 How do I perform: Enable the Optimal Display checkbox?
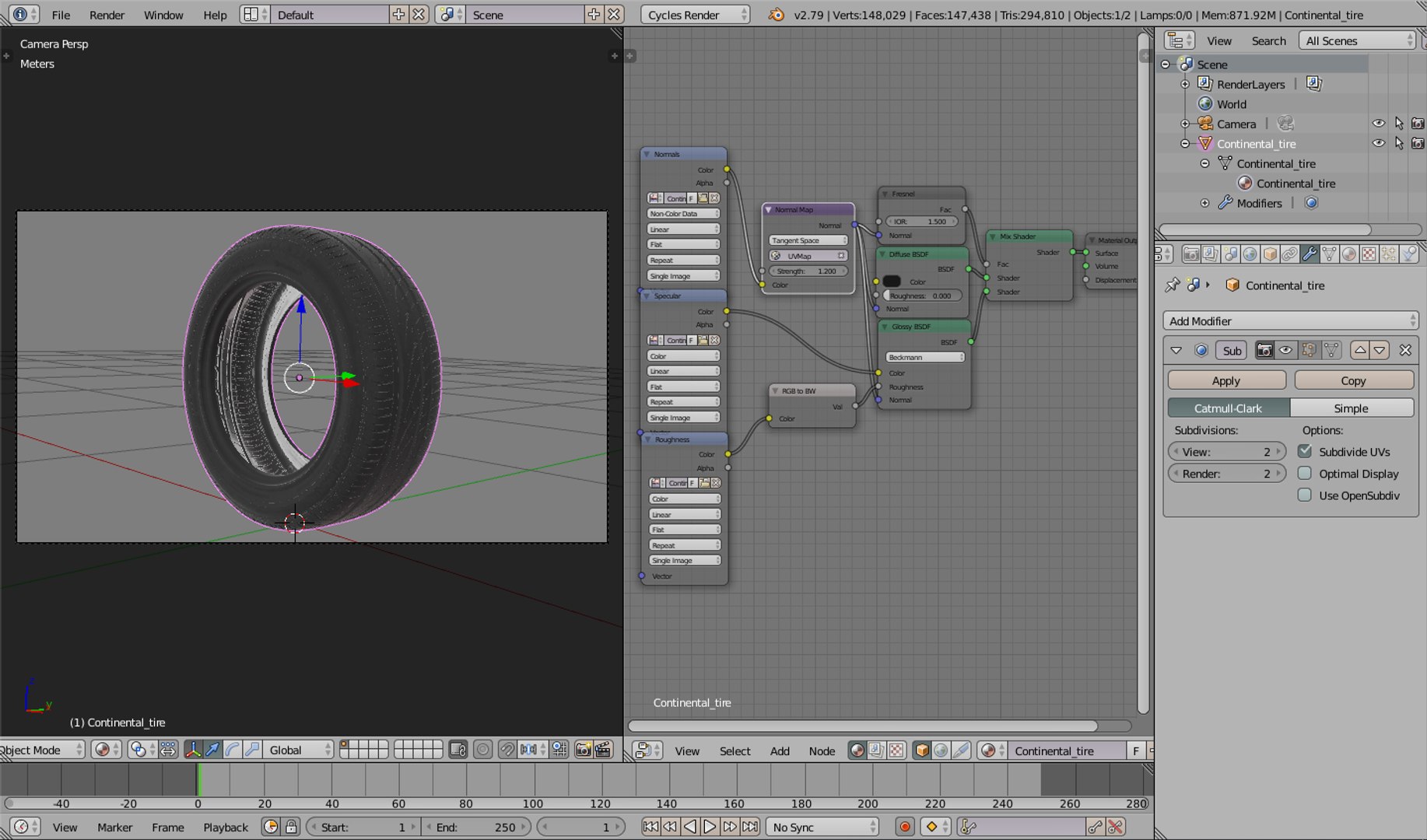click(x=1305, y=473)
